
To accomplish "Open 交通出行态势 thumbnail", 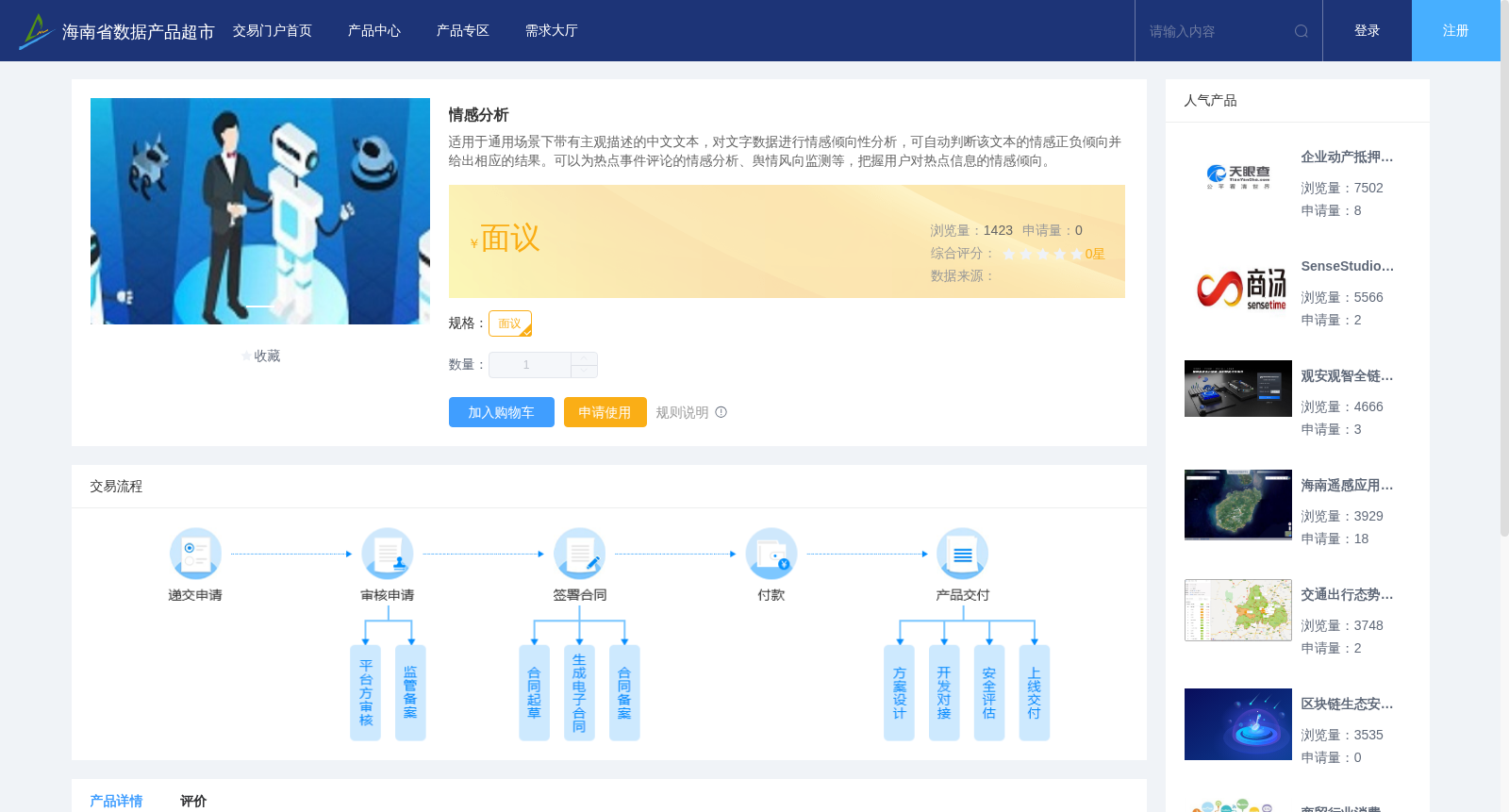I will click(1238, 610).
